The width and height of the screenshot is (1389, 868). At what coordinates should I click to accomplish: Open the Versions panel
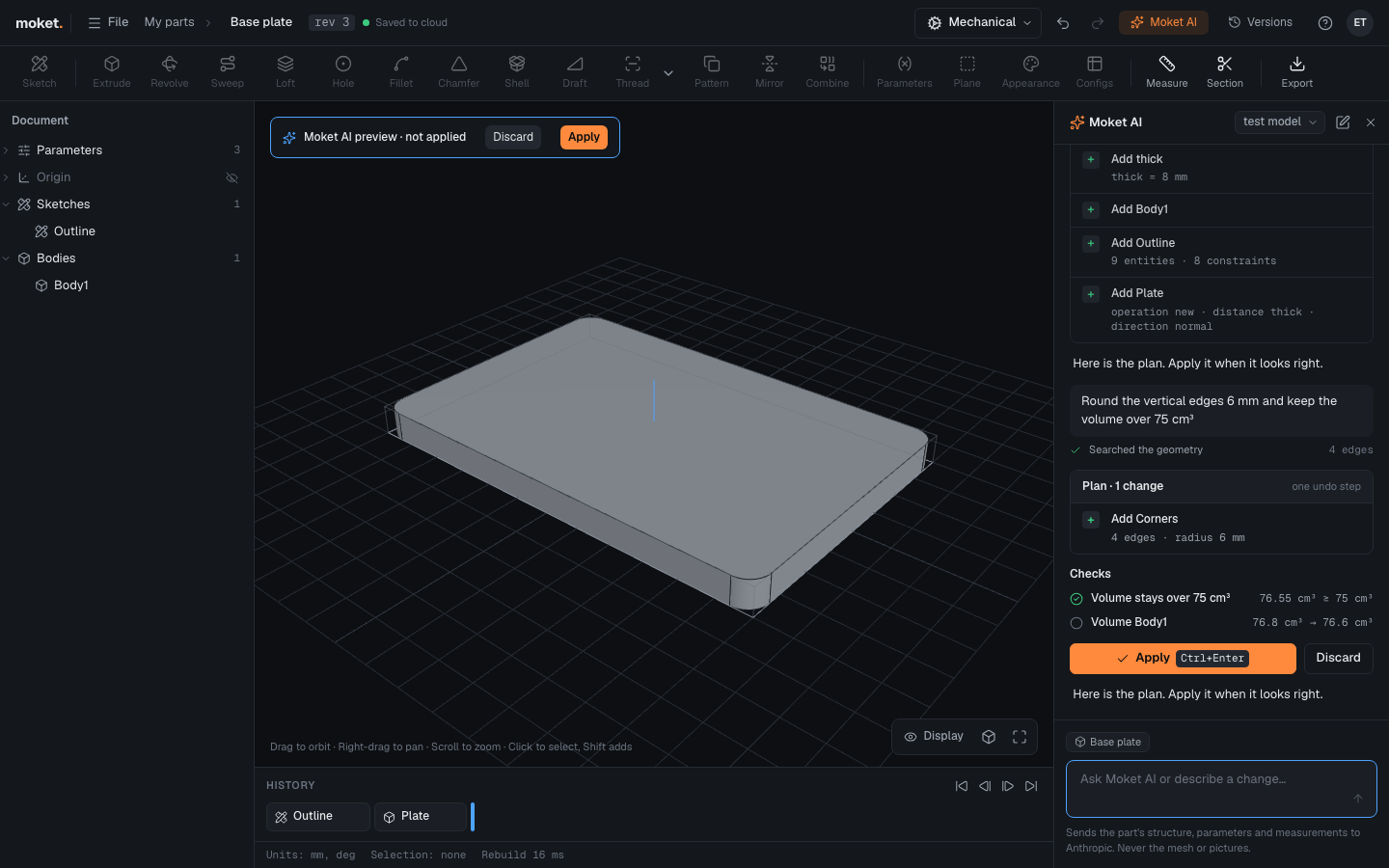point(1260,22)
